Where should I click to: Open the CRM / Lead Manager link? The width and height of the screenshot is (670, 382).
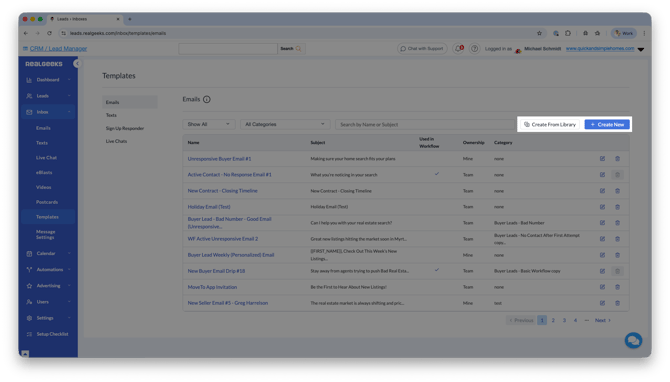pos(58,49)
